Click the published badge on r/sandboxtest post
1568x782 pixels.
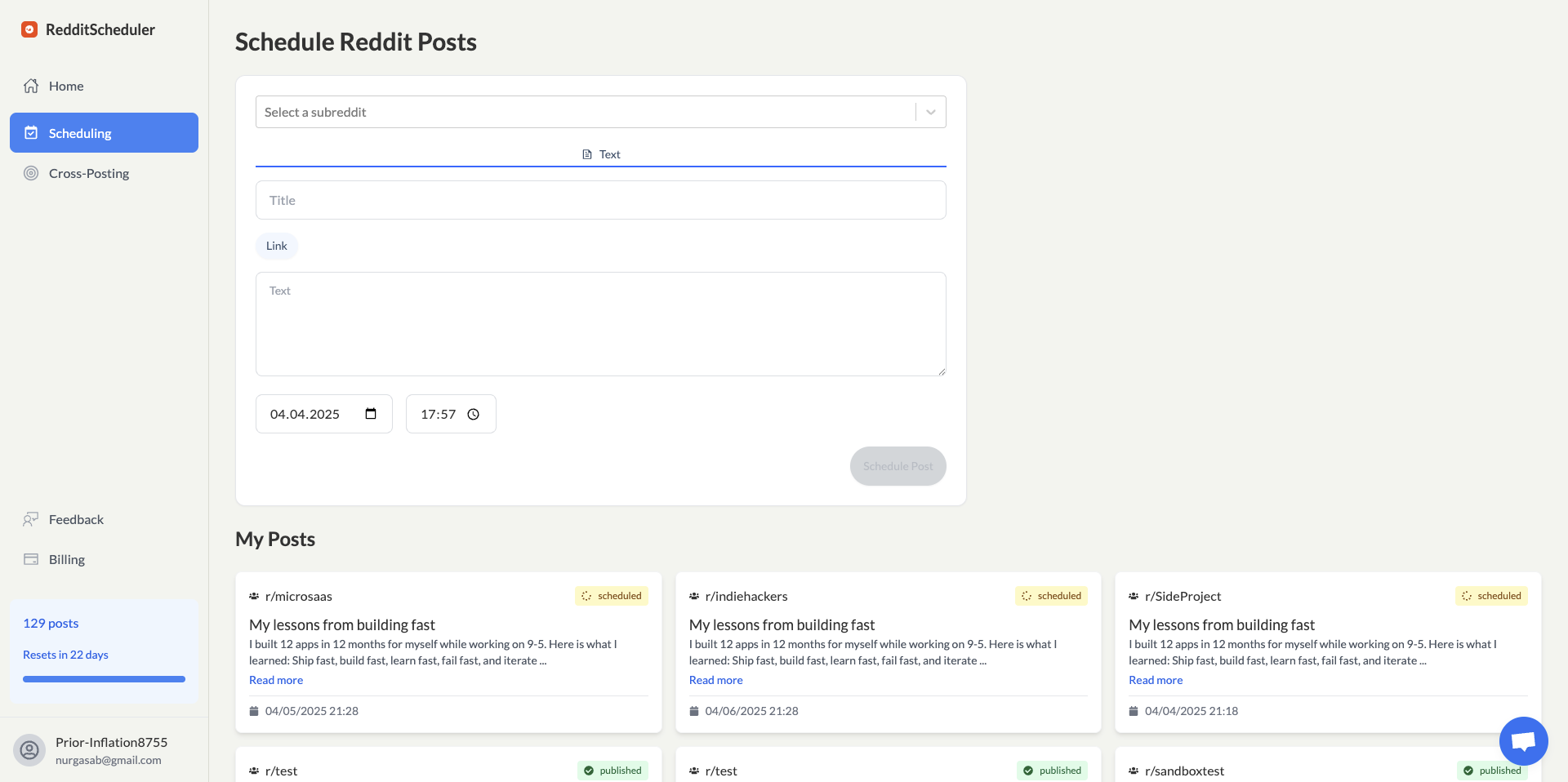[1492, 771]
